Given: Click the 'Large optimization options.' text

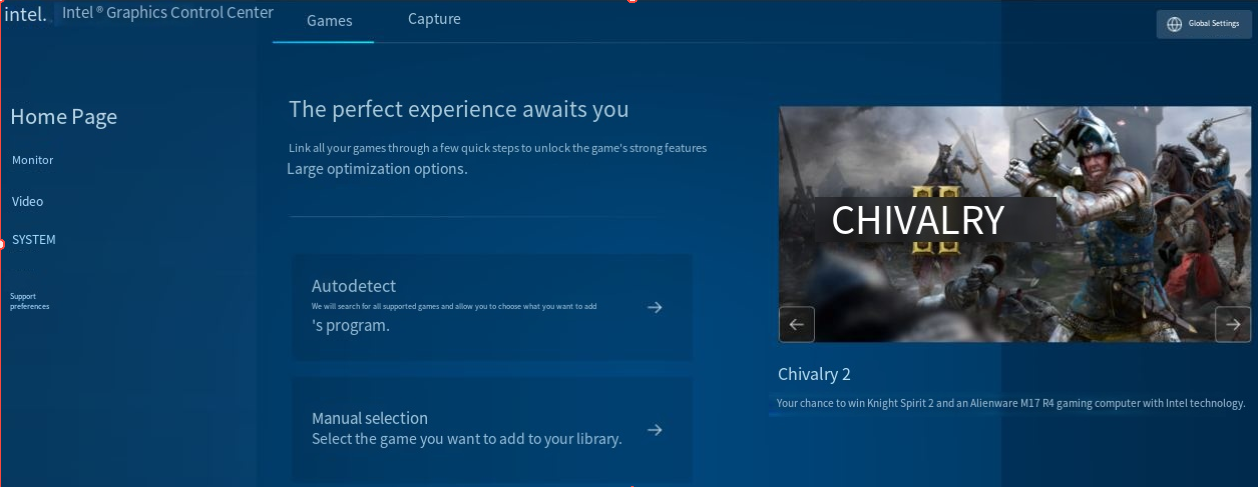Looking at the screenshot, I should 377,169.
